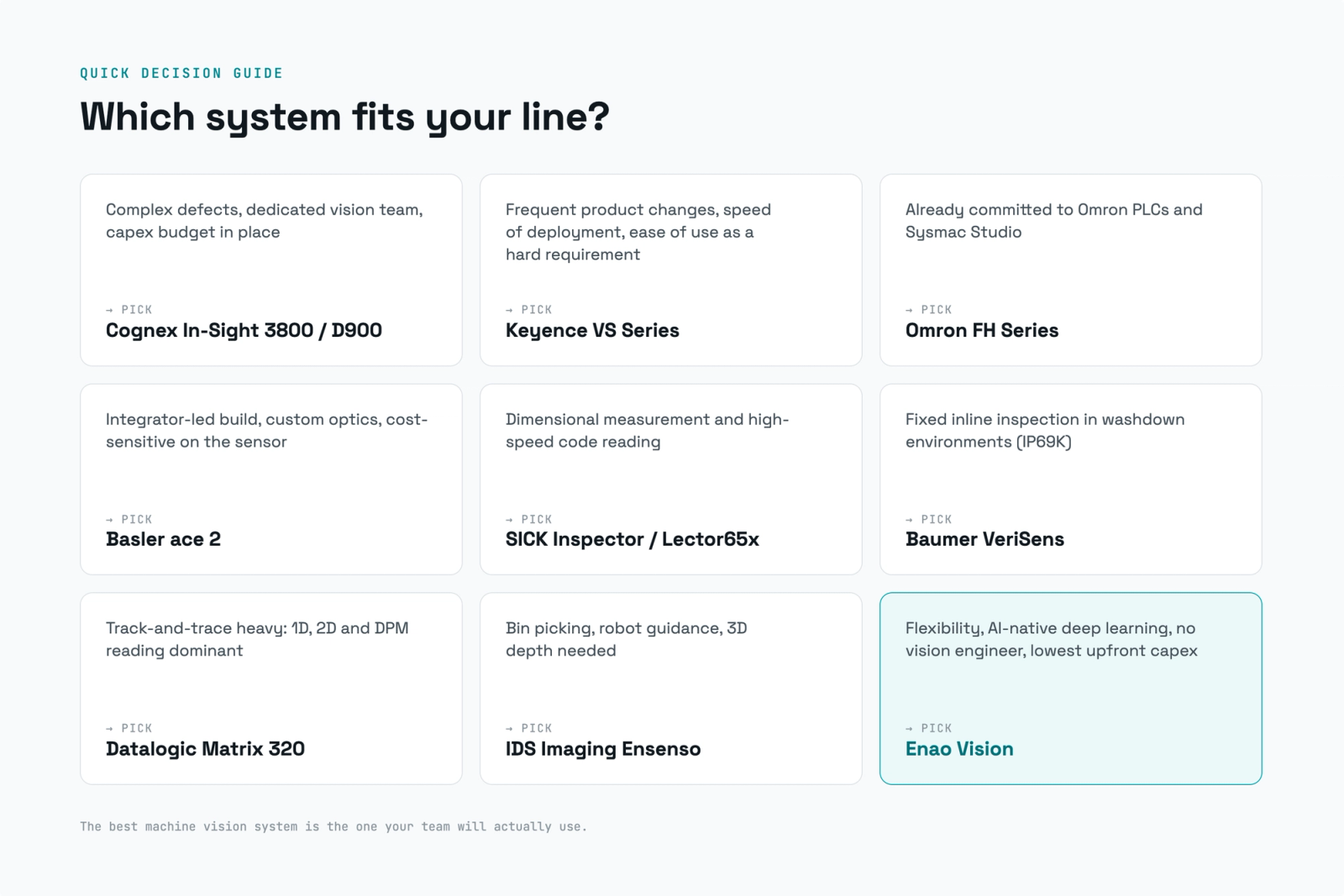
Task: Pick the Basler ace 2 product name
Action: [x=163, y=539]
